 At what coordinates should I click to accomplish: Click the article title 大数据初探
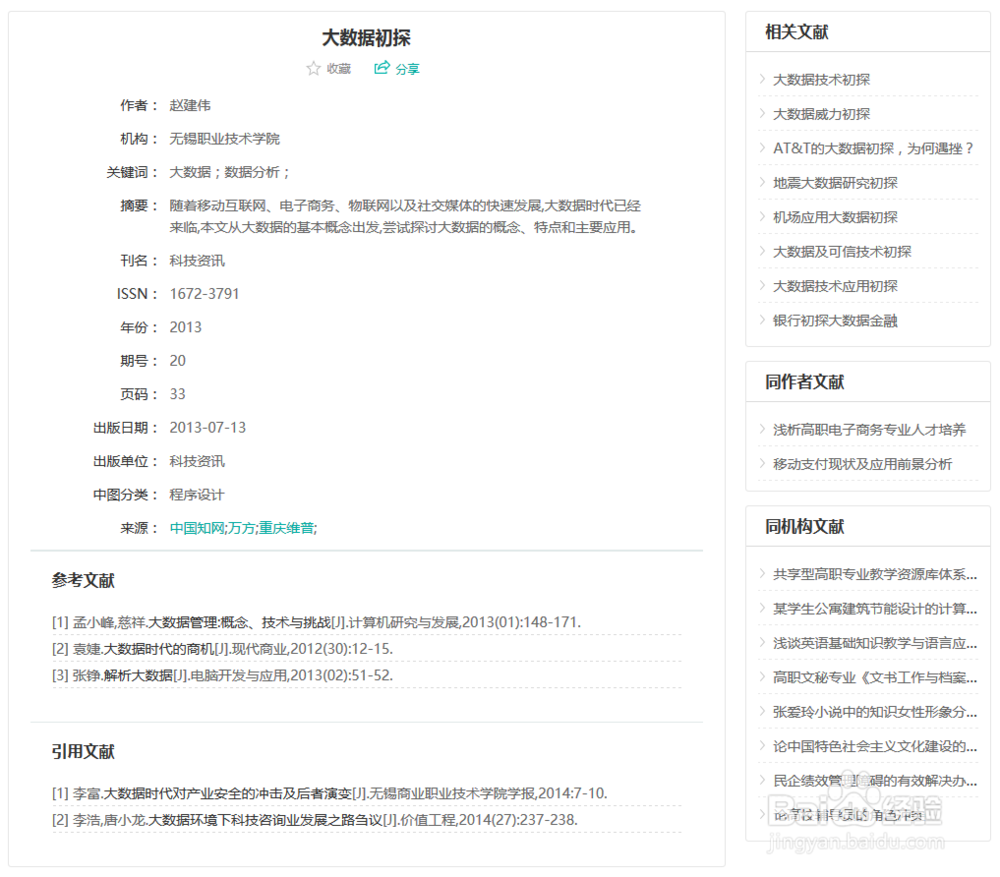coord(366,38)
